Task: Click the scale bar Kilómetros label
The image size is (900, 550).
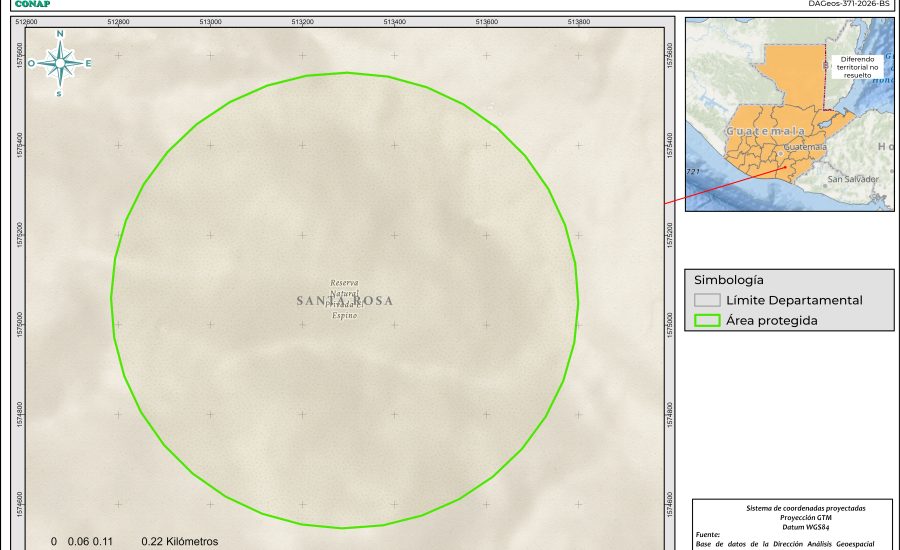Action: point(180,541)
